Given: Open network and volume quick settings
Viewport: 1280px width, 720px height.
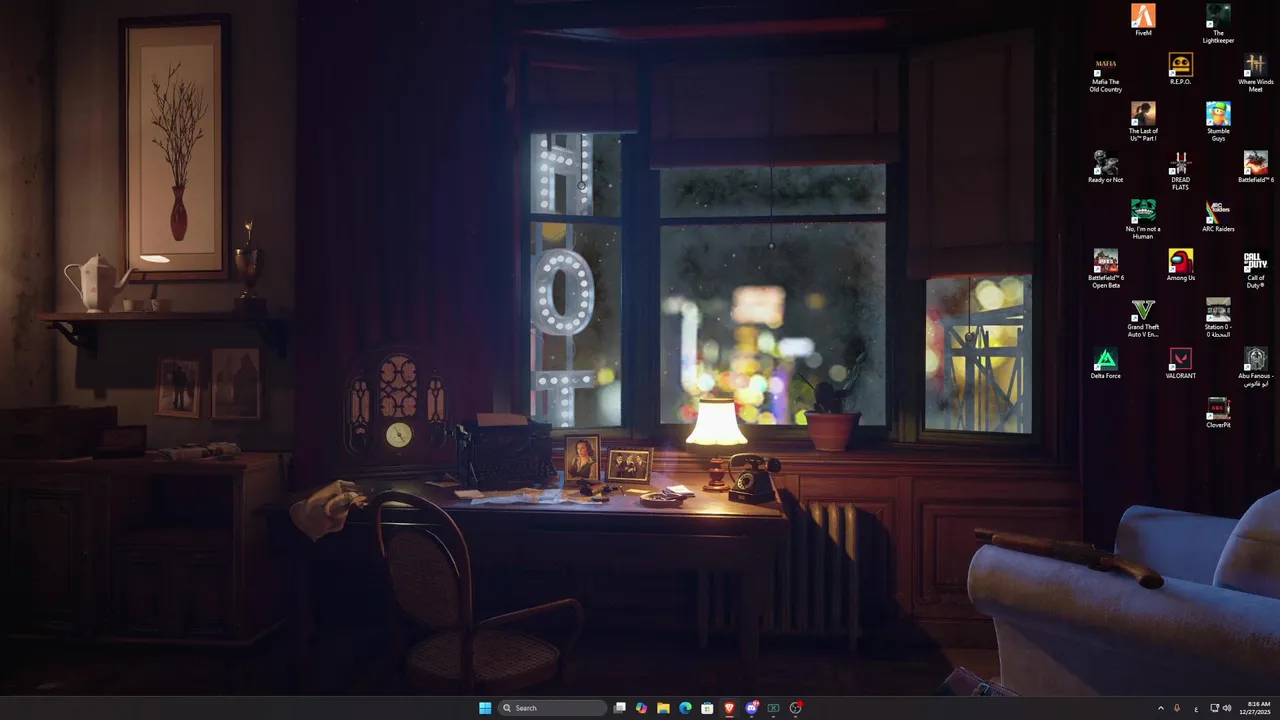Looking at the screenshot, I should click(x=1221, y=708).
